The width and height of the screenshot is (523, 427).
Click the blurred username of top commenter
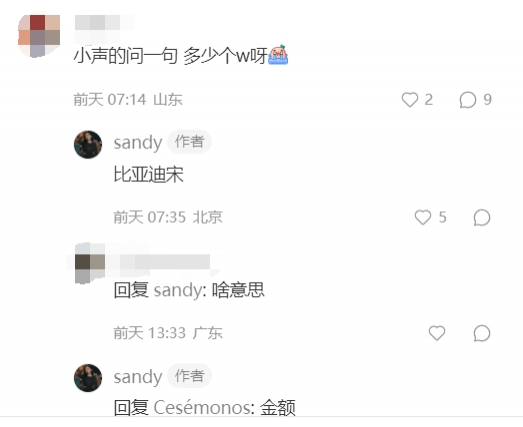coord(105,23)
